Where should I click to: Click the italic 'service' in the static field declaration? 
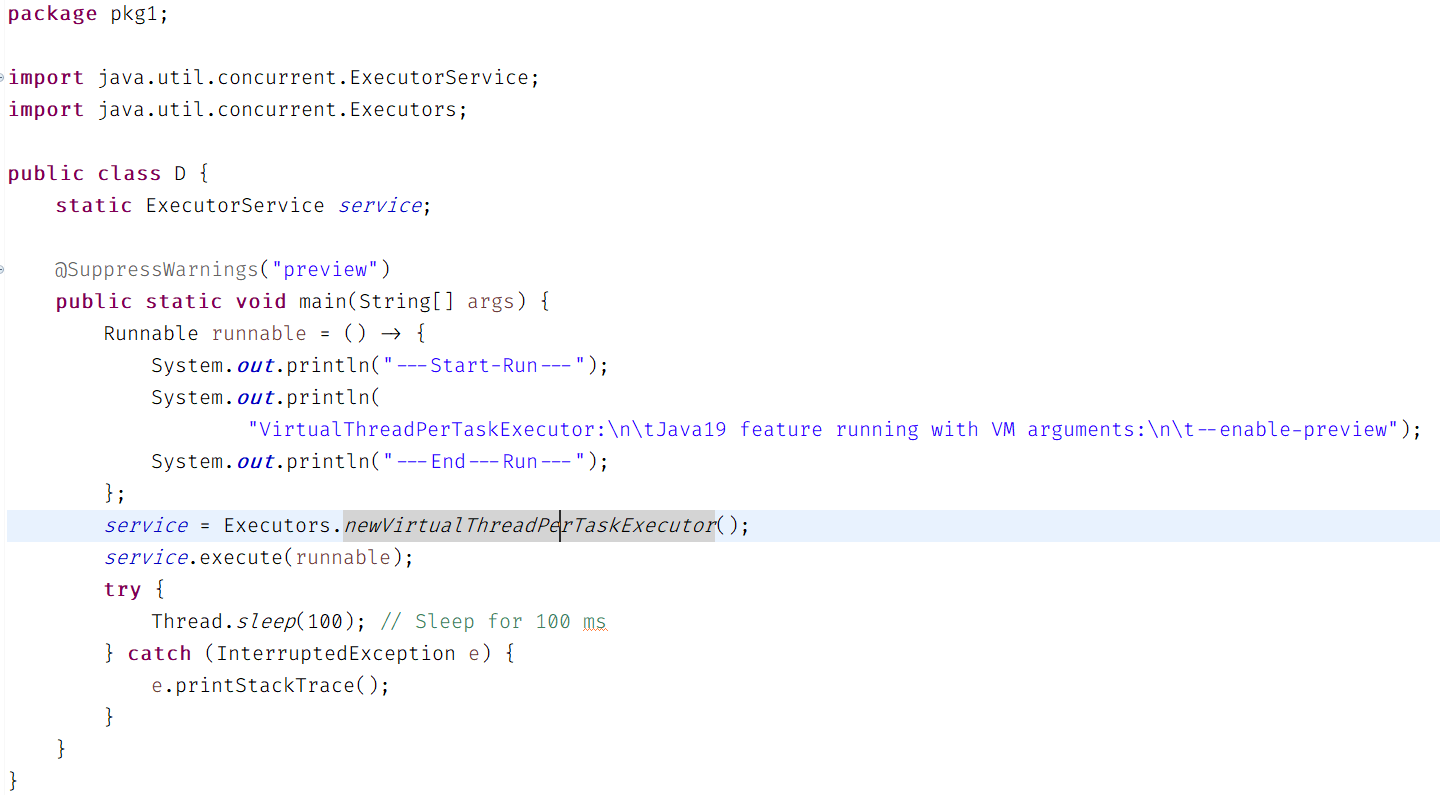tap(380, 206)
